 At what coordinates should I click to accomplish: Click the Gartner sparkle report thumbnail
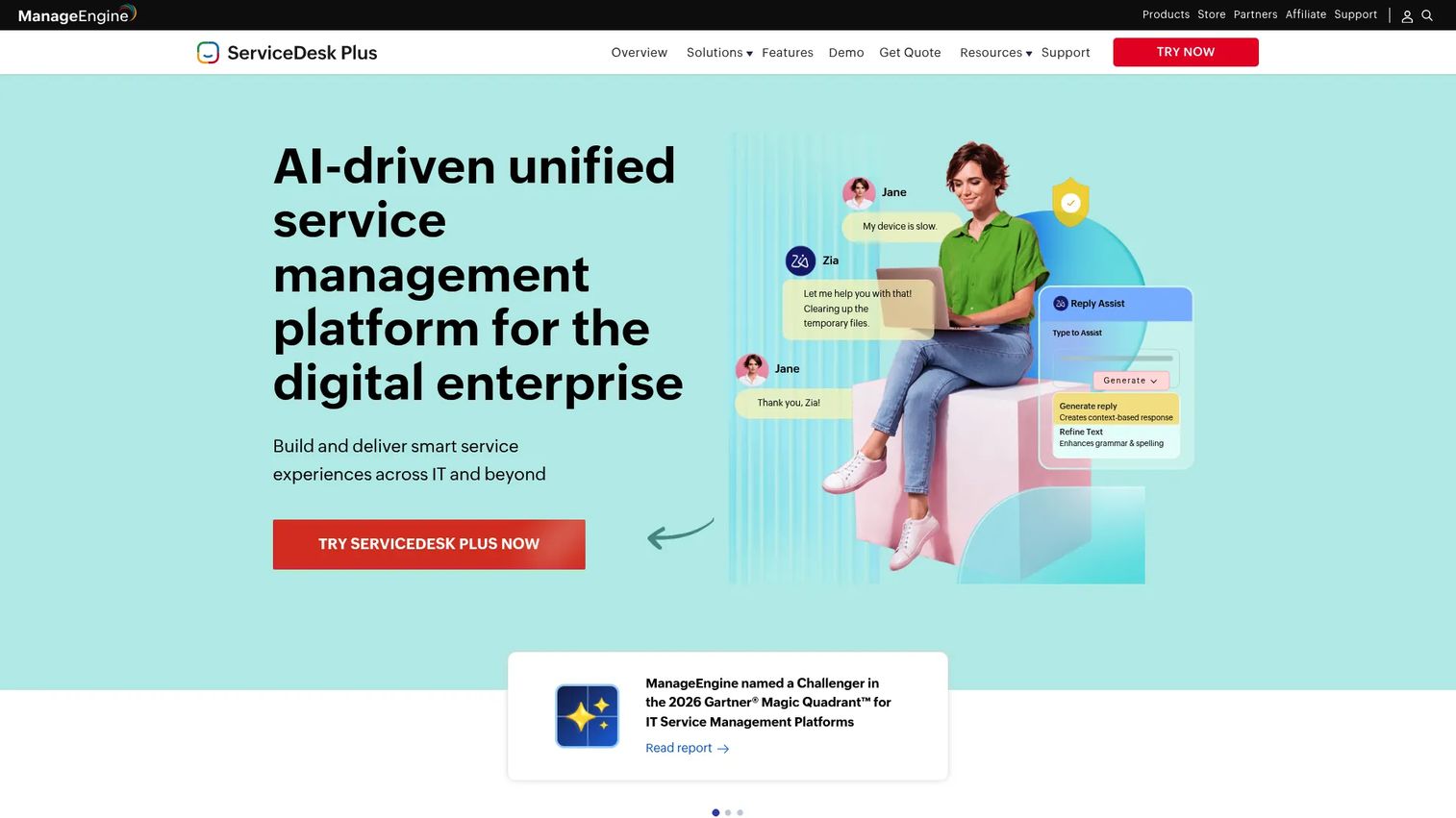[588, 716]
